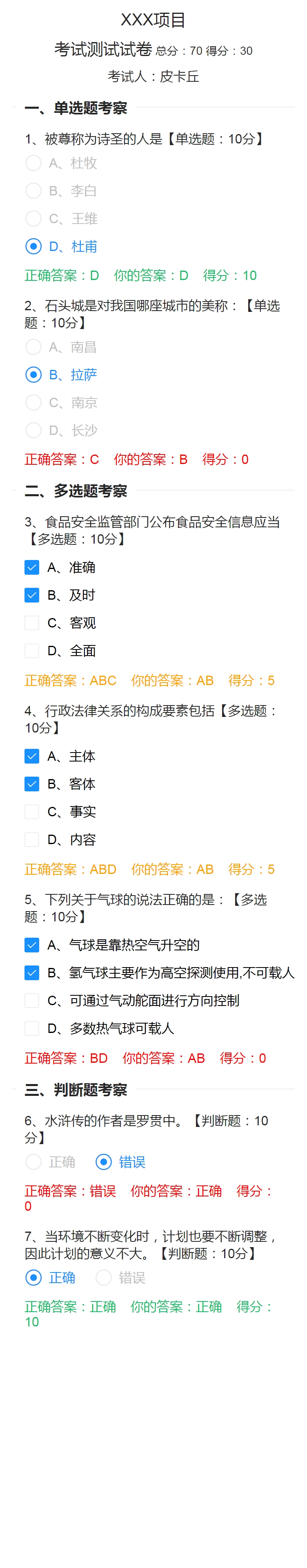Choose C 南京 for the 石头城 question
This screenshot has width=307, height=1568.
33,402
